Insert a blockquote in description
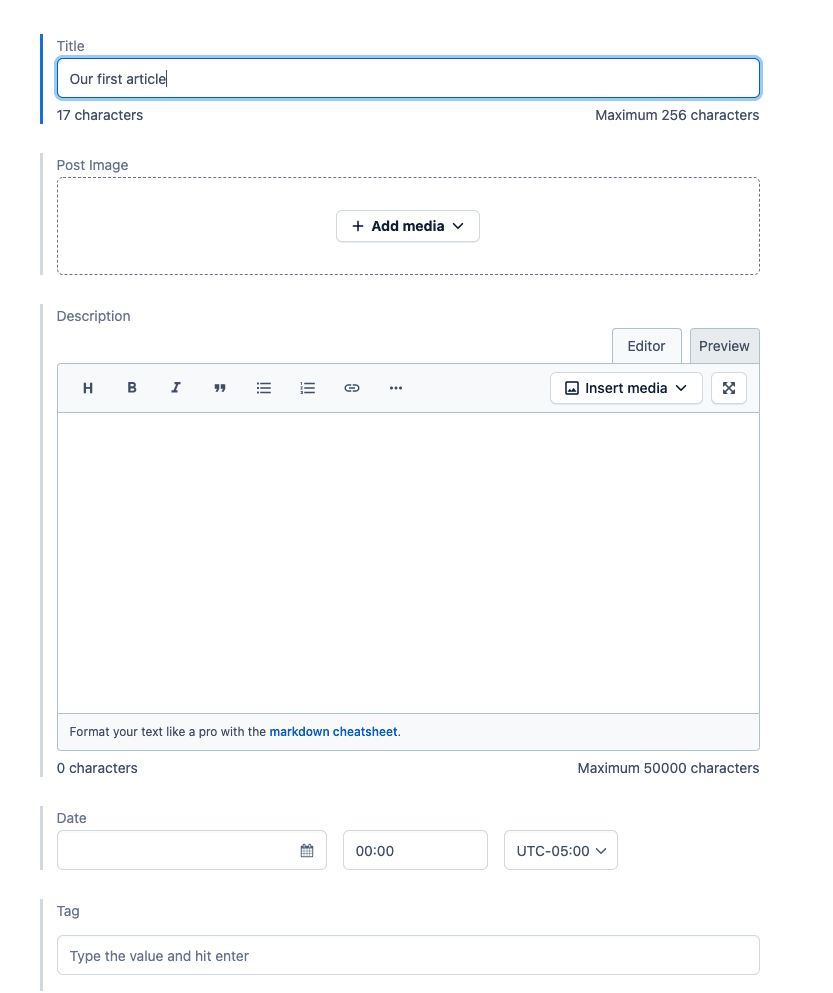 220,388
